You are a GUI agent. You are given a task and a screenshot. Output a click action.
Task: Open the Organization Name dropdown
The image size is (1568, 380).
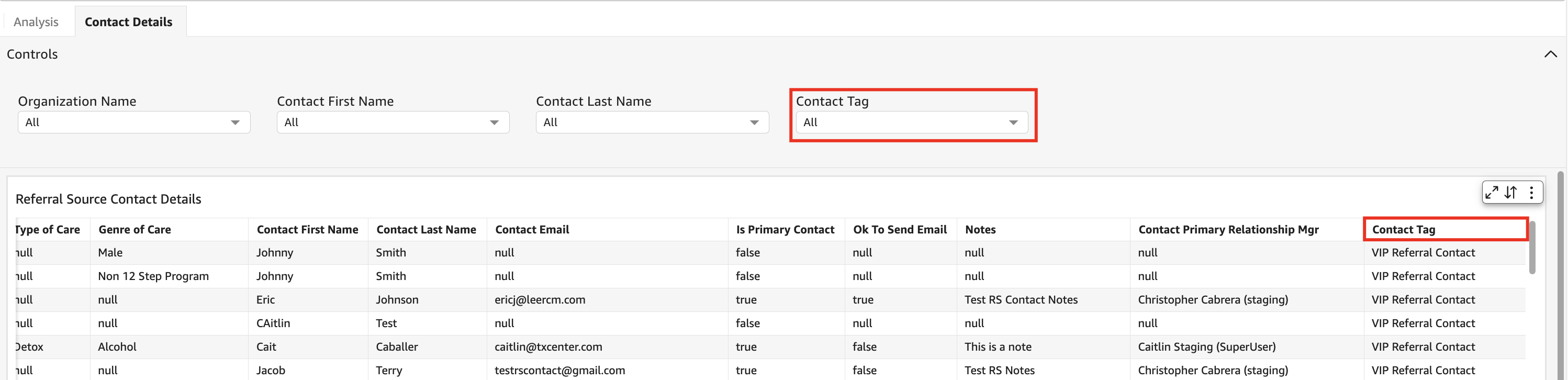coord(134,122)
